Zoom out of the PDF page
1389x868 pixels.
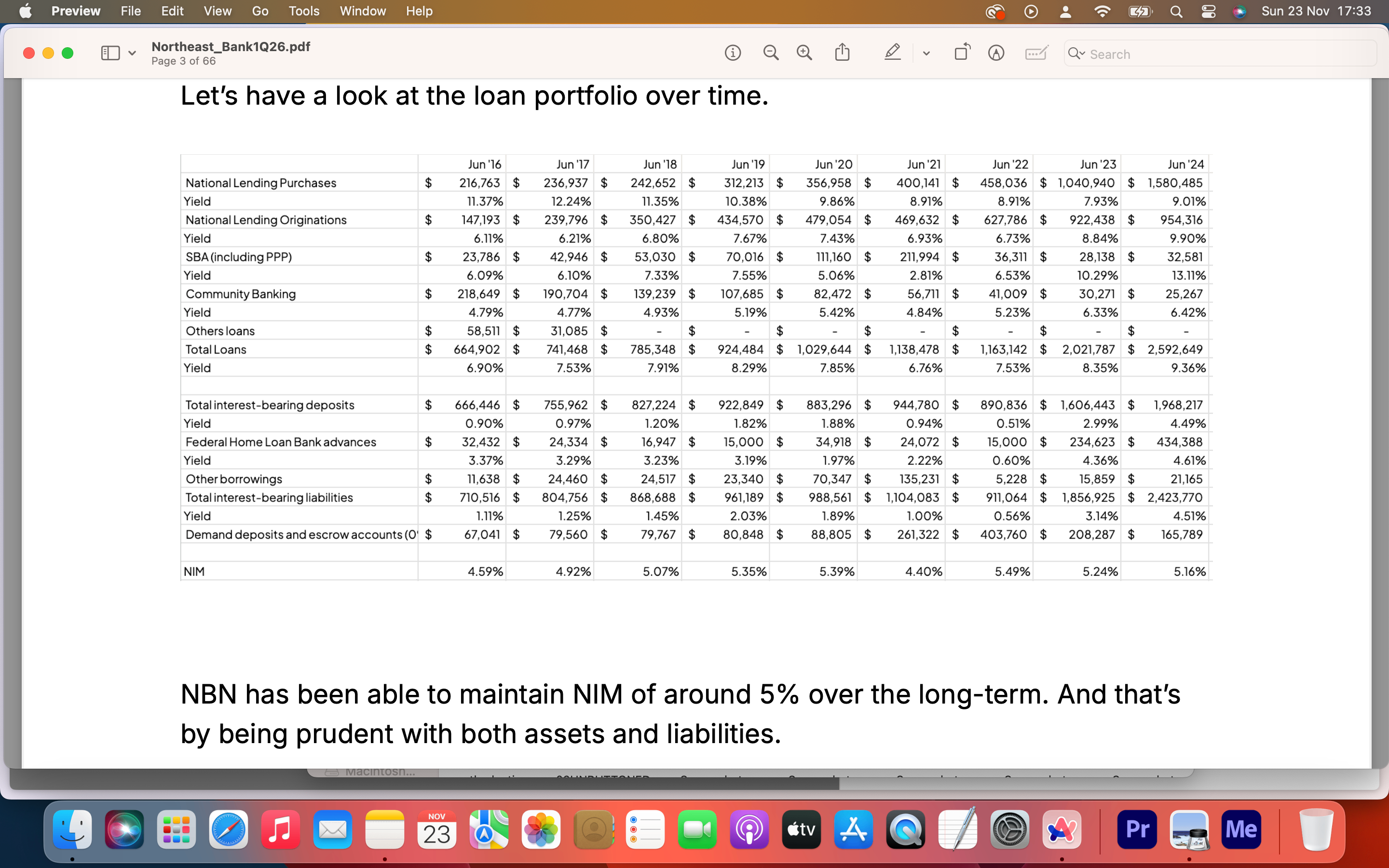(770, 54)
